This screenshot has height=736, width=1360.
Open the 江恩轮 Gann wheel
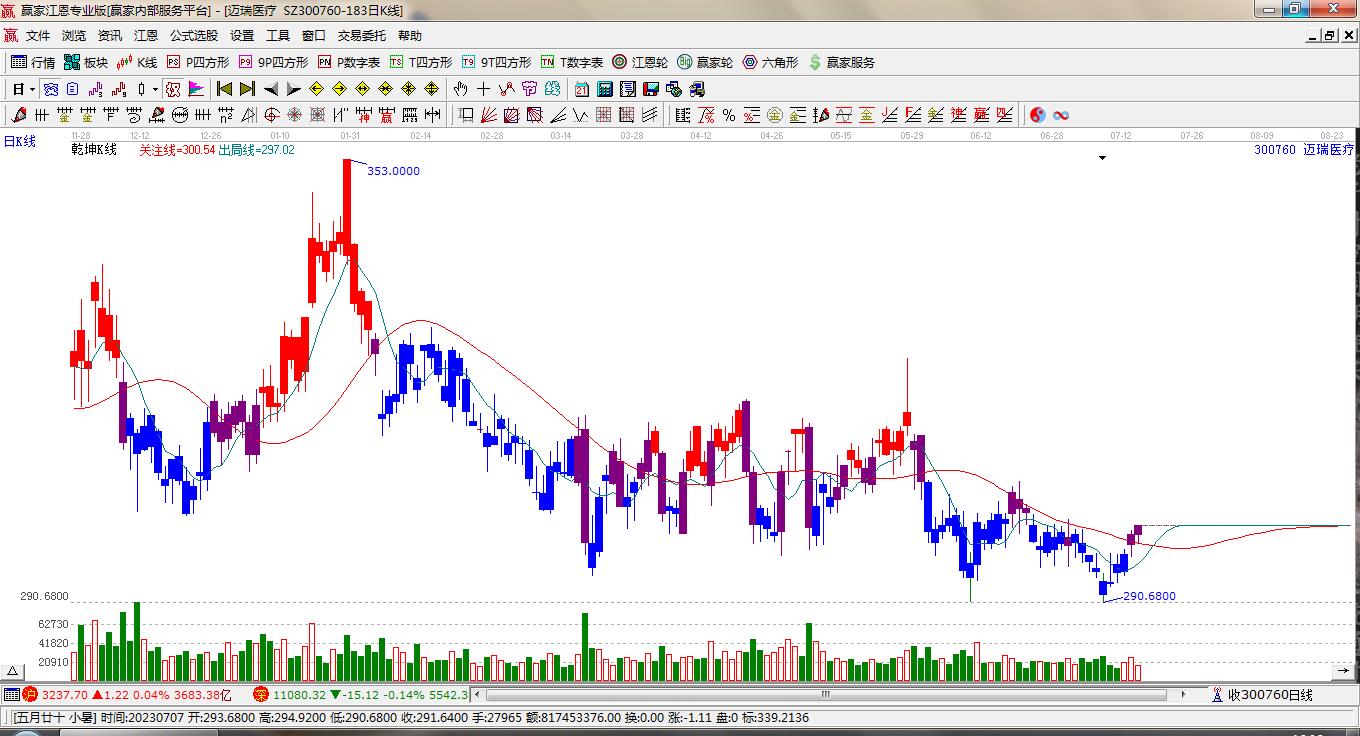click(x=640, y=62)
